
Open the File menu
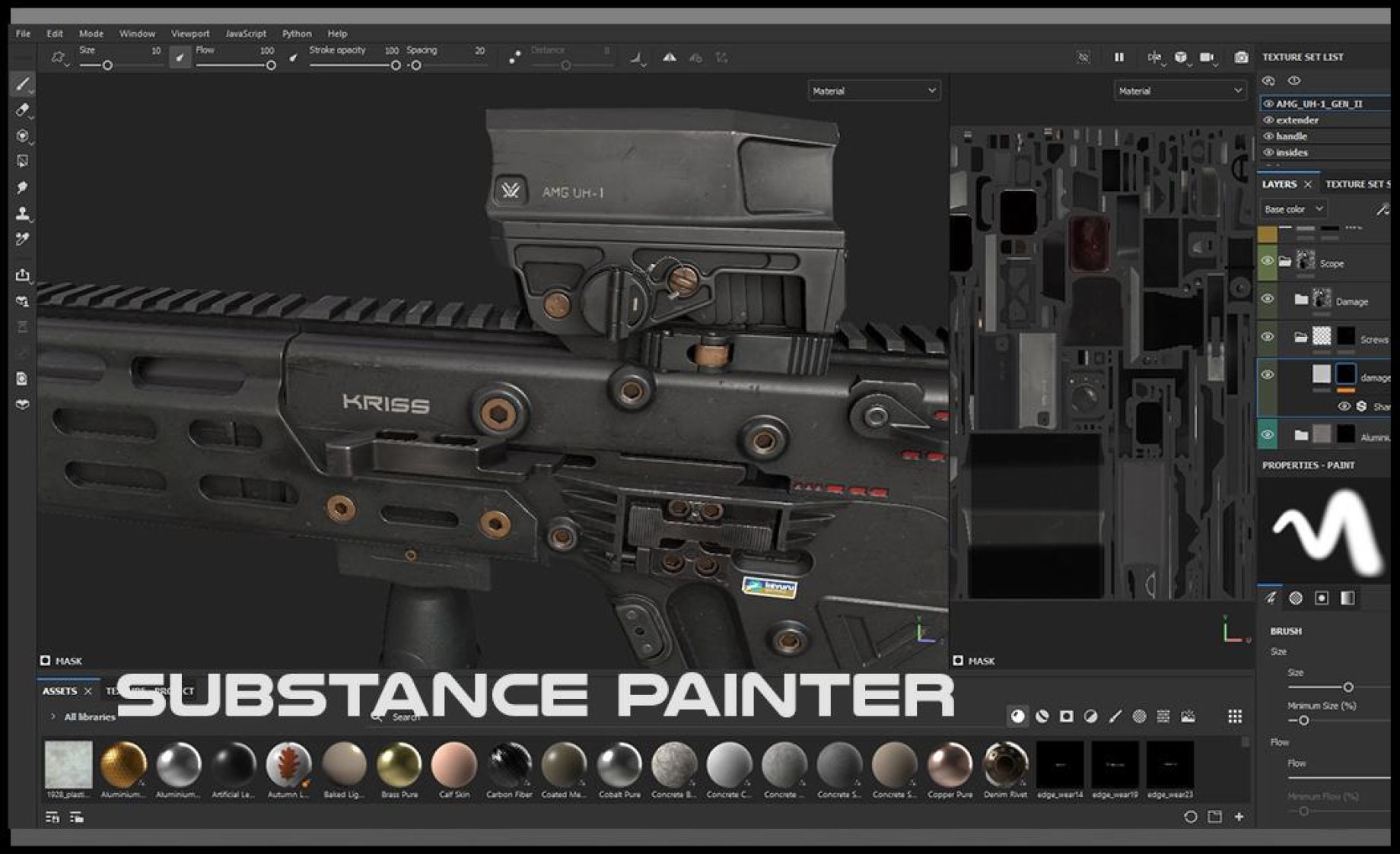pyautogui.click(x=24, y=33)
